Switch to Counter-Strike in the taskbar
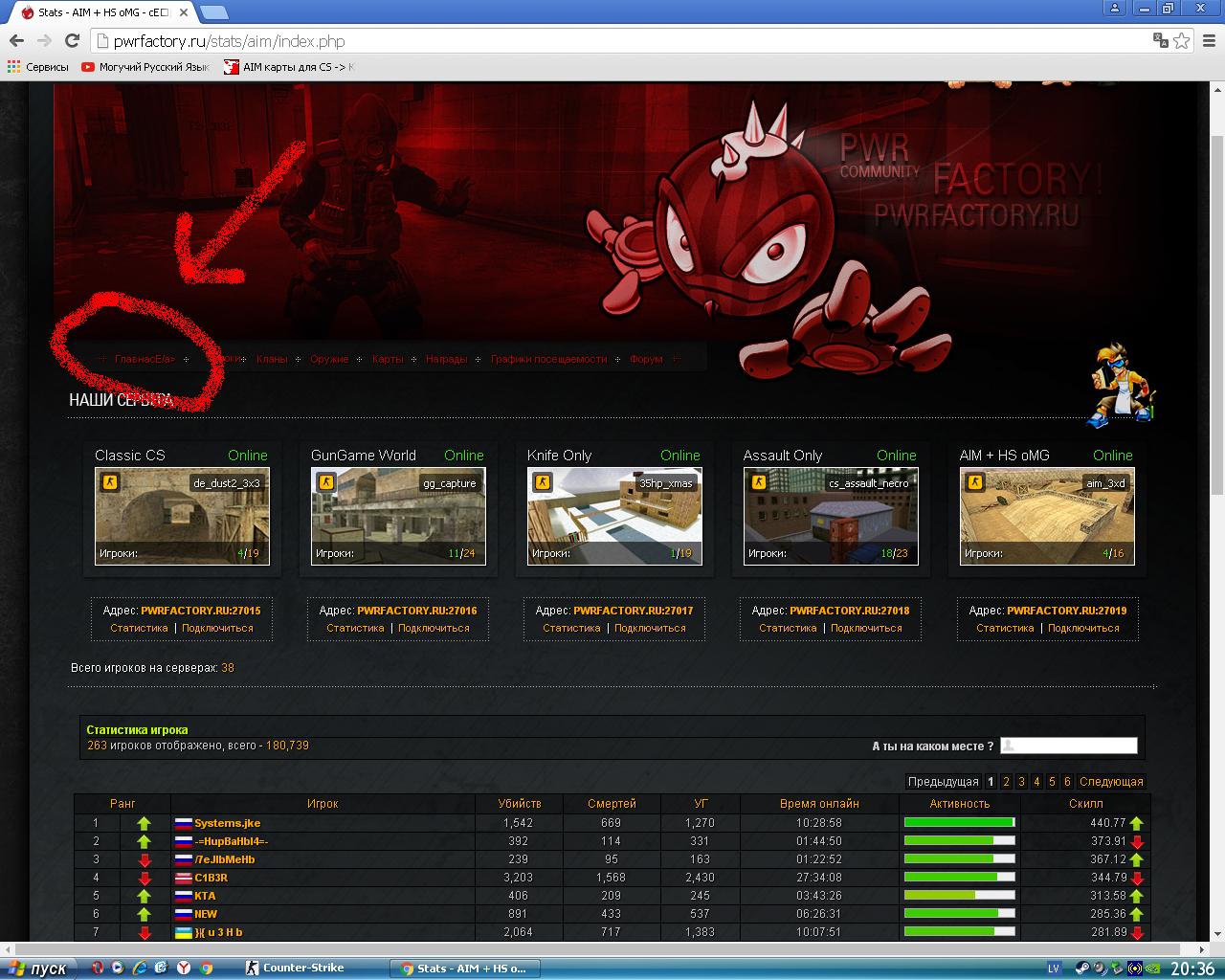The width and height of the screenshot is (1225, 980). (x=295, y=968)
